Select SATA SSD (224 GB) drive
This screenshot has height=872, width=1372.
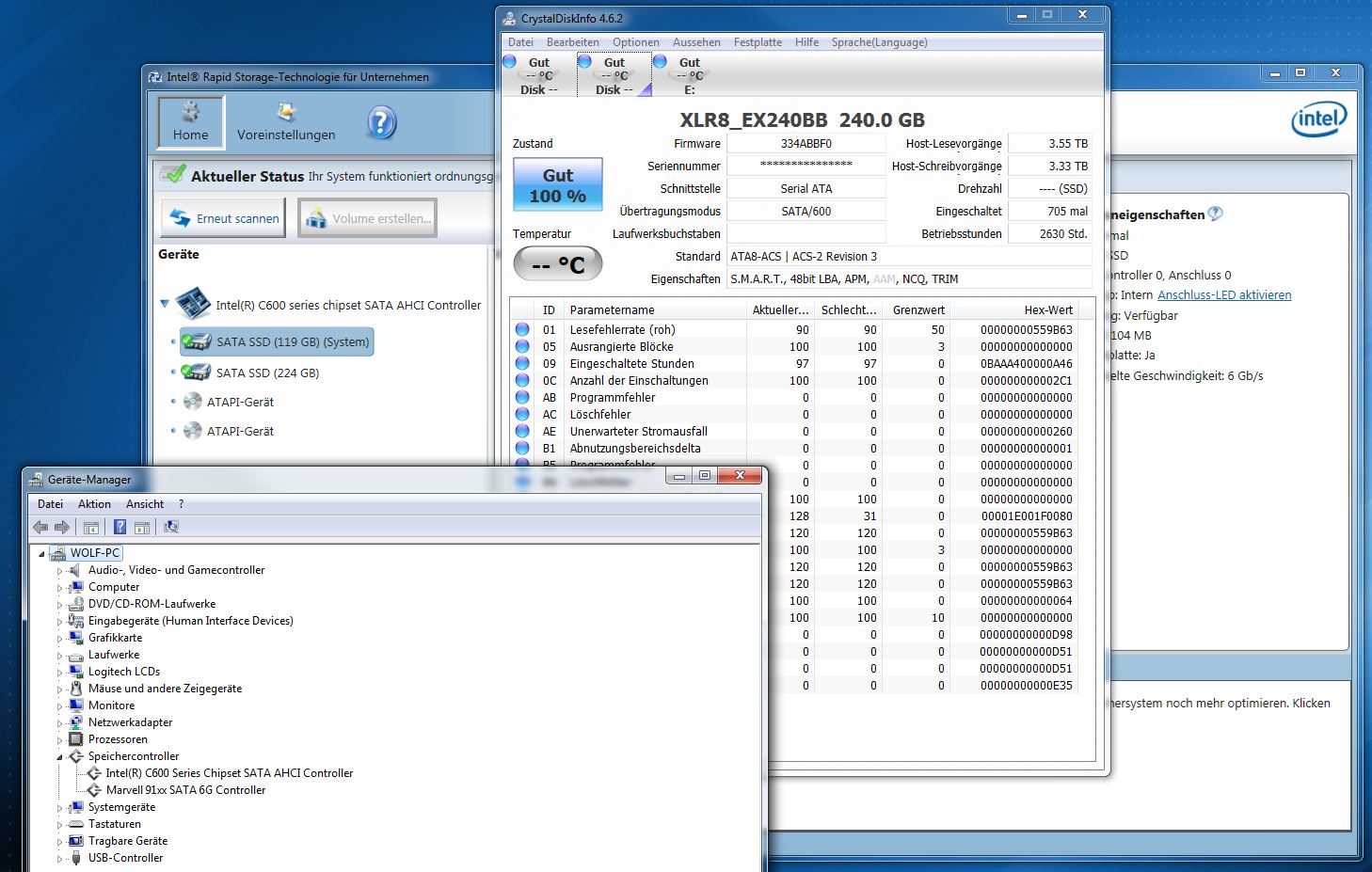click(250, 373)
